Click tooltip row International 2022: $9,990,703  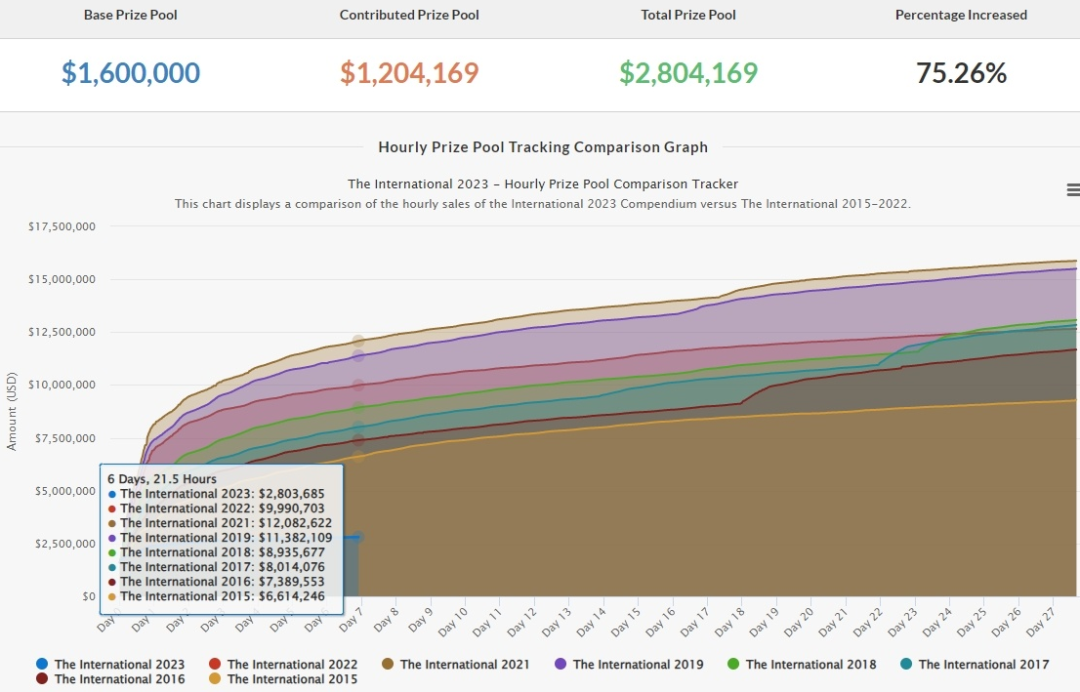[216, 508]
